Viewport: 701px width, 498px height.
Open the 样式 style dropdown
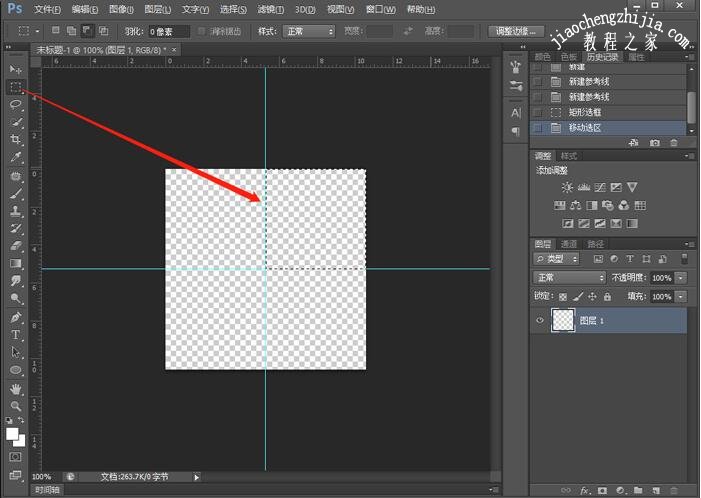(x=309, y=31)
